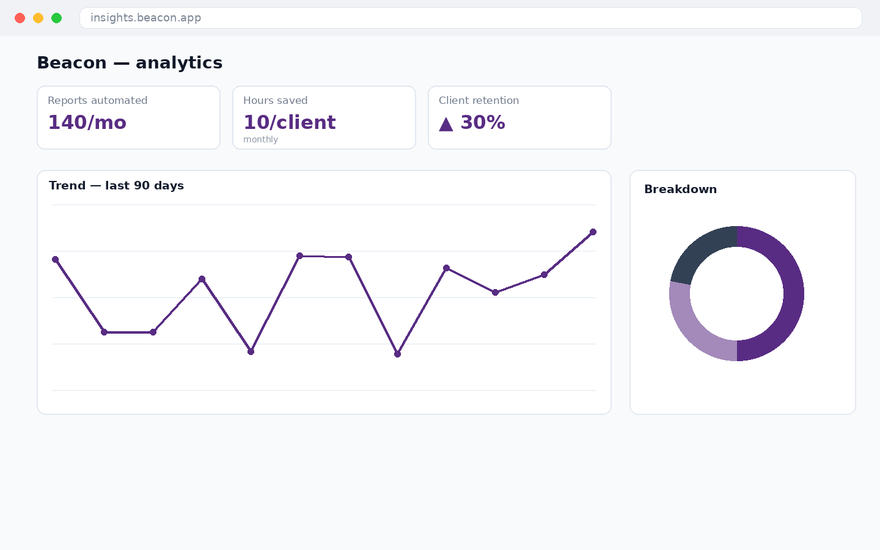Select the last data point on trend line
This screenshot has width=880, height=550.
pos(593,232)
